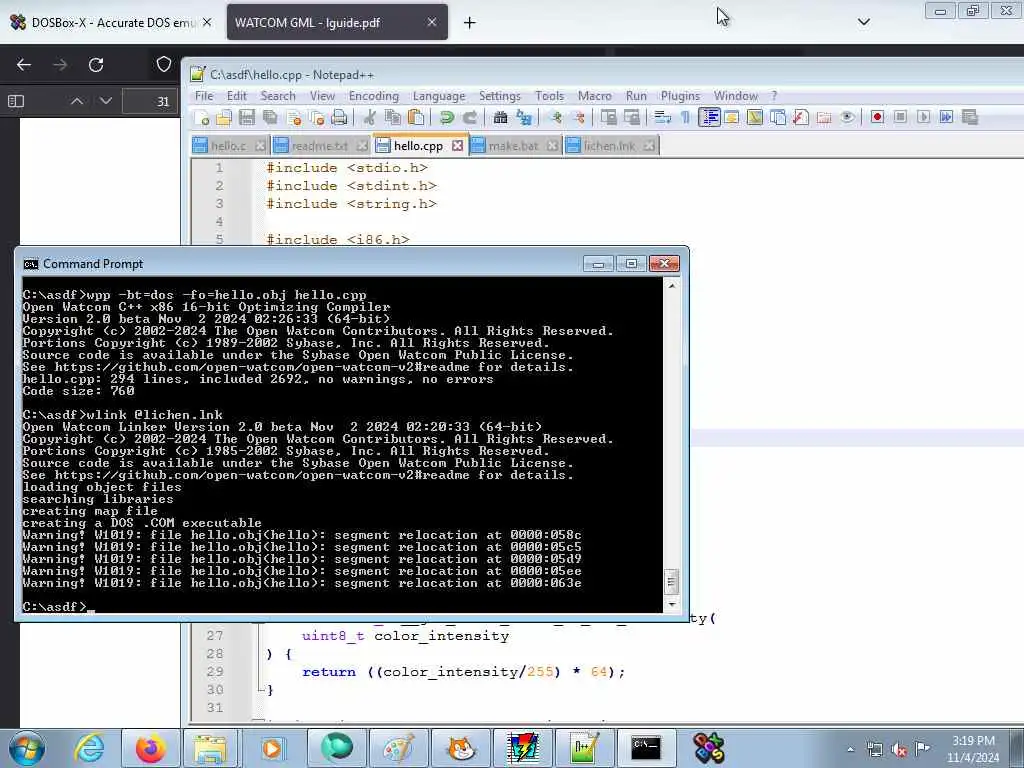Reload the page in browser

pyautogui.click(x=96, y=65)
